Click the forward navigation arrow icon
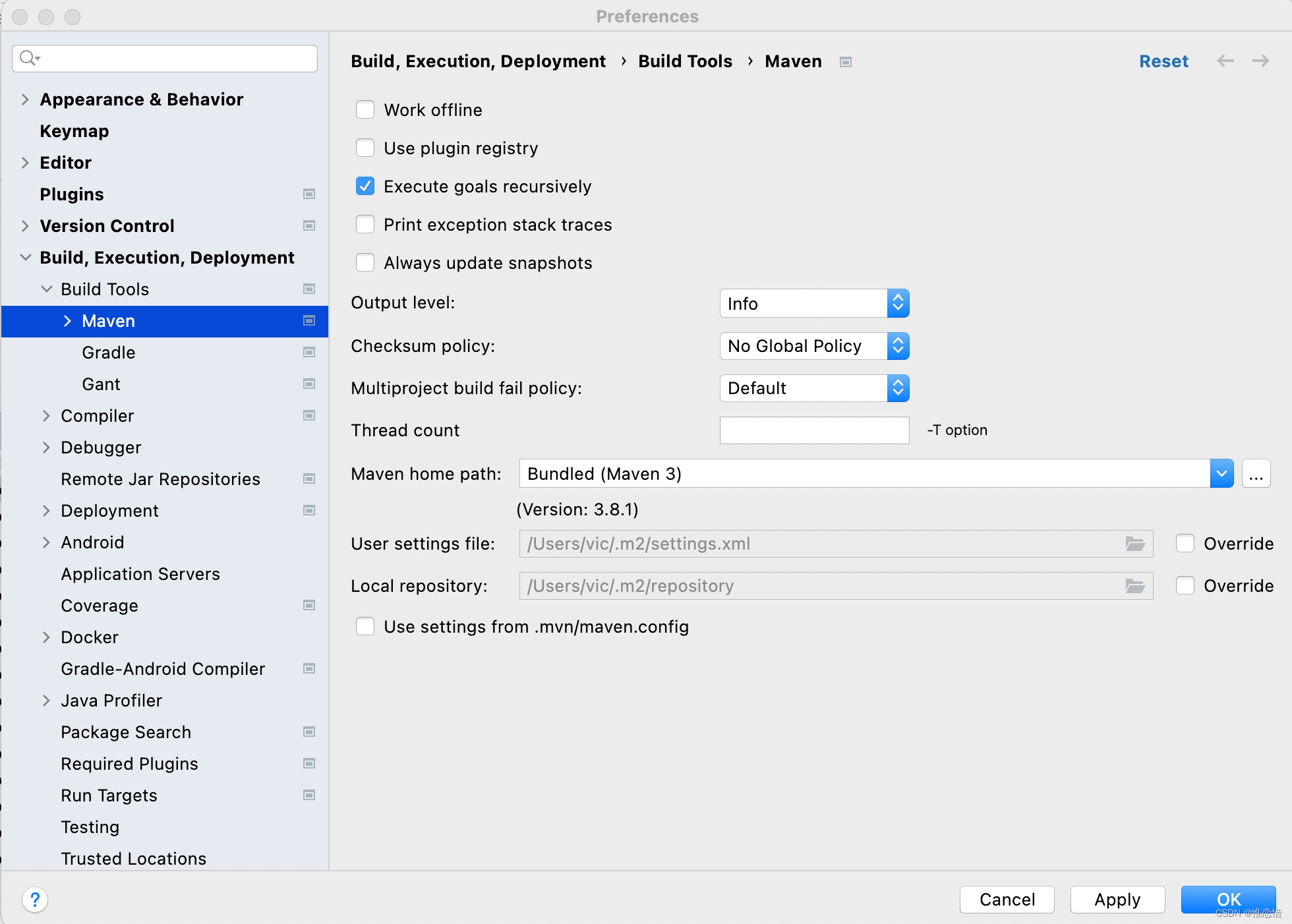 (1260, 61)
